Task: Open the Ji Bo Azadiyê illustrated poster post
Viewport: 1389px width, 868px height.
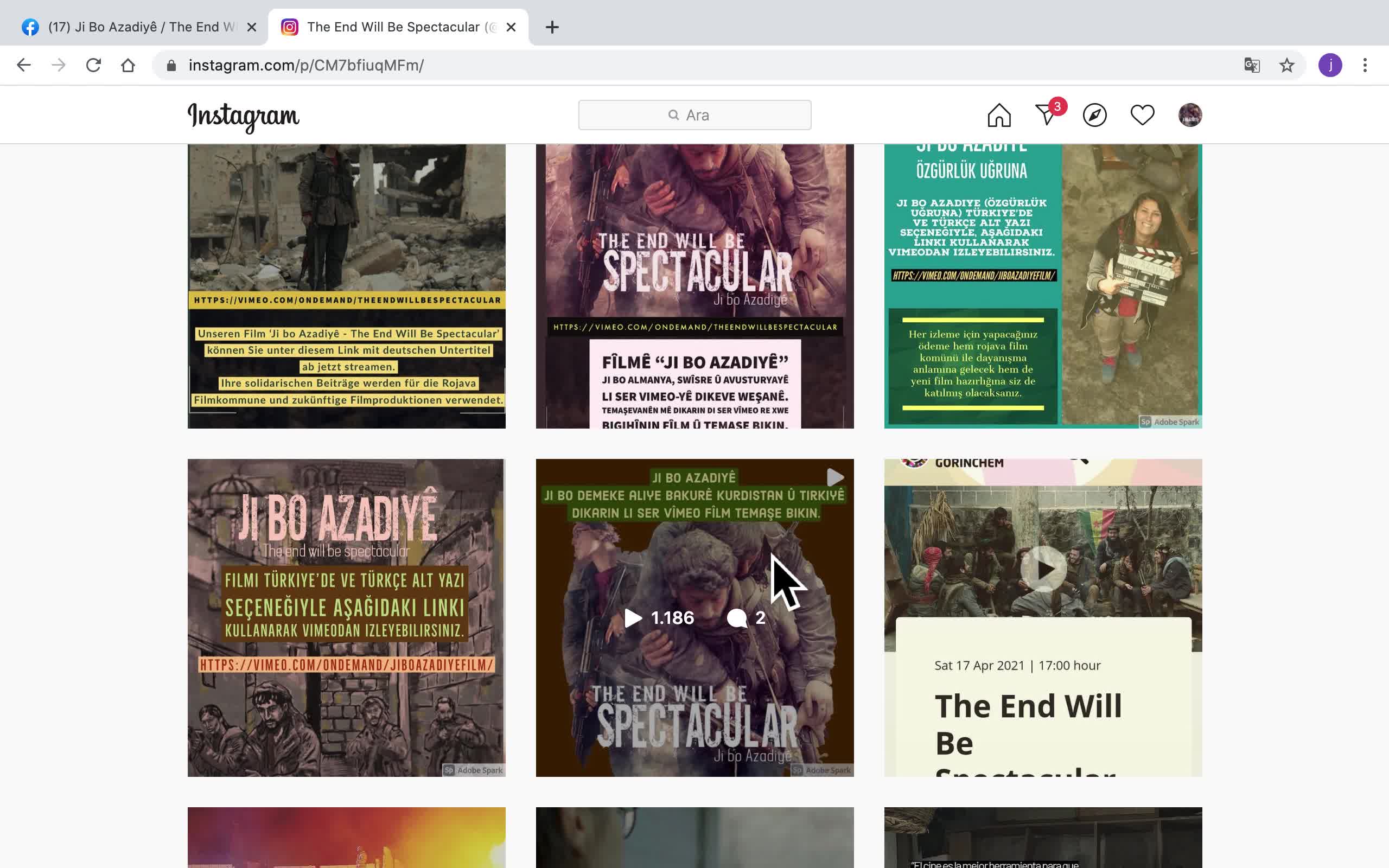Action: pos(347,618)
